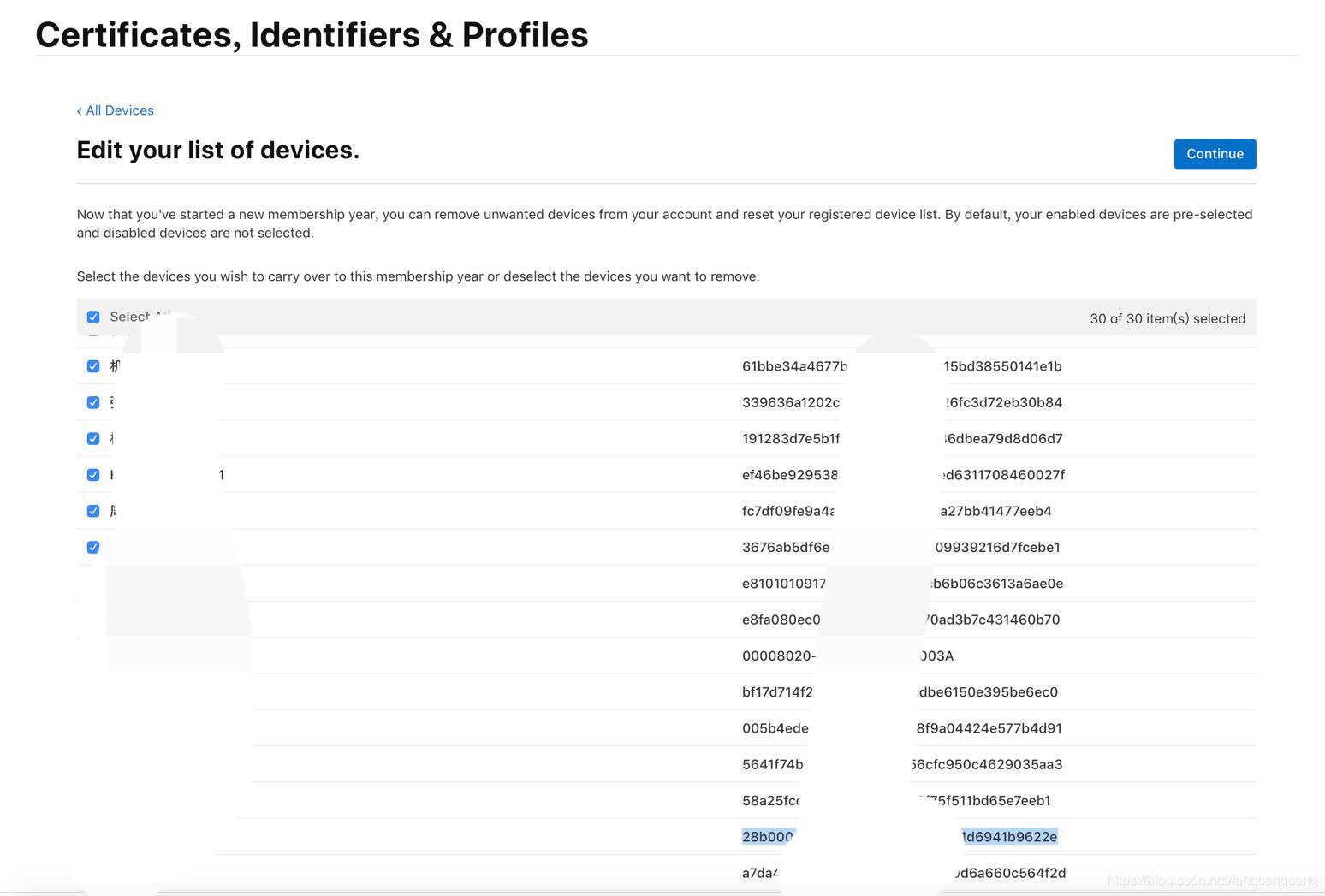
Task: Click the UDID starting with 00008020-
Action: (778, 656)
